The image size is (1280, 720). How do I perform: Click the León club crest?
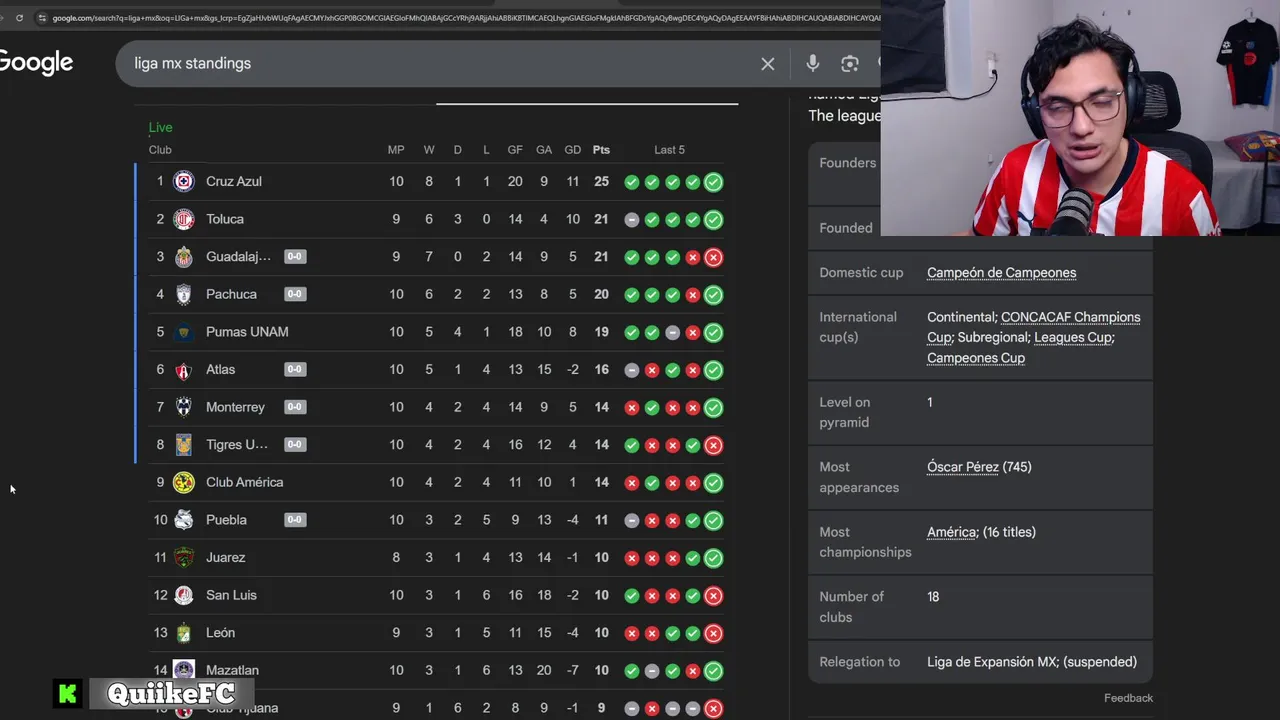pos(183,633)
